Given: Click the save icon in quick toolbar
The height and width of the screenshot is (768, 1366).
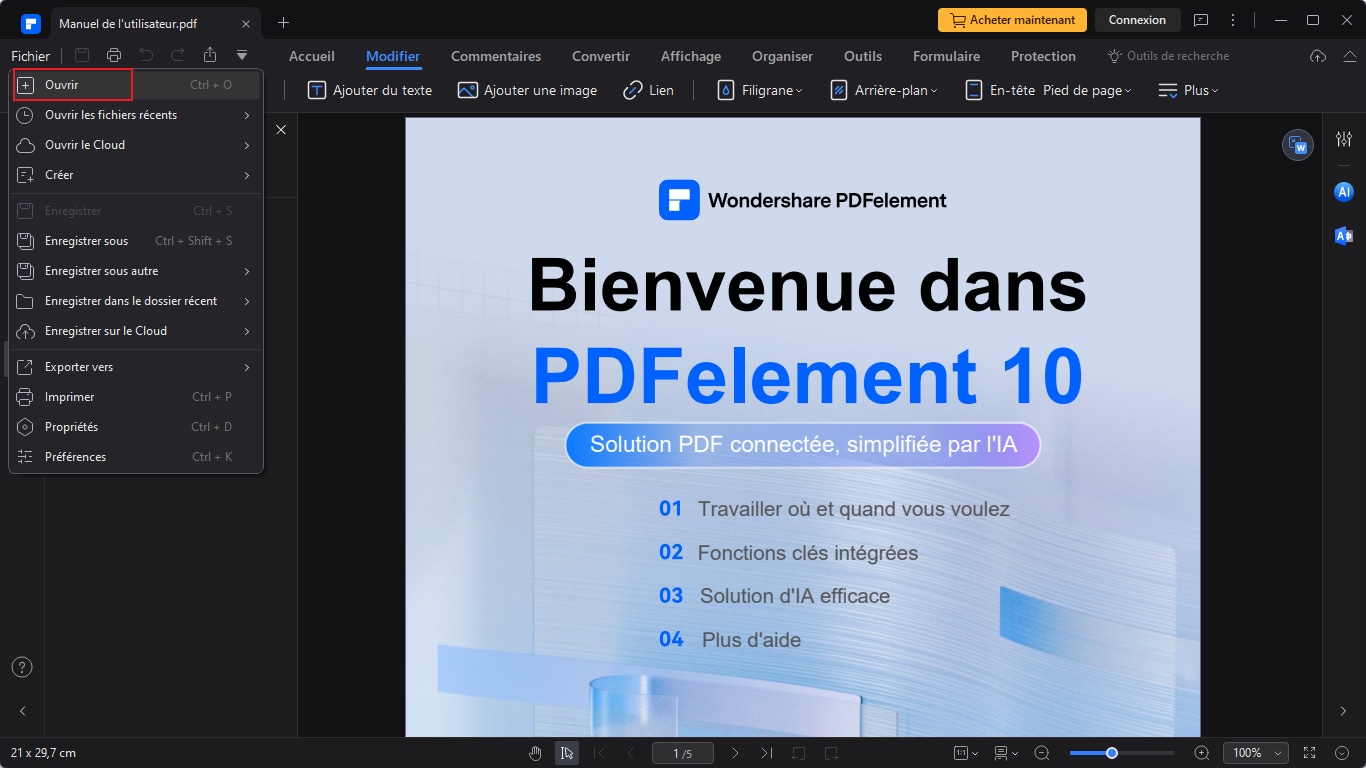Looking at the screenshot, I should point(82,56).
